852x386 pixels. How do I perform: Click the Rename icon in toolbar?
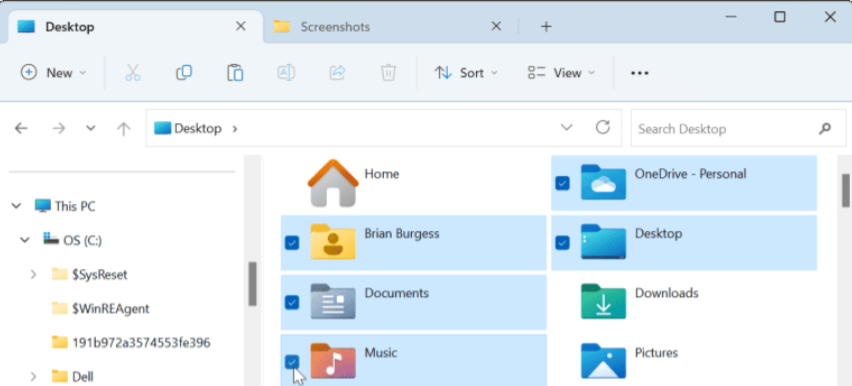pyautogui.click(x=286, y=73)
